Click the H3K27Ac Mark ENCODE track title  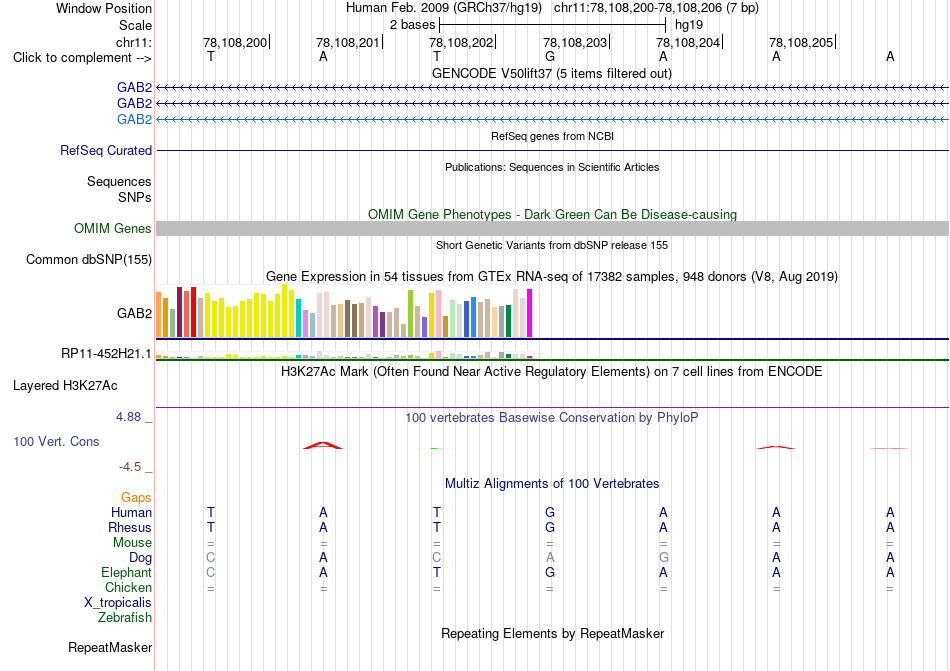tap(552, 371)
